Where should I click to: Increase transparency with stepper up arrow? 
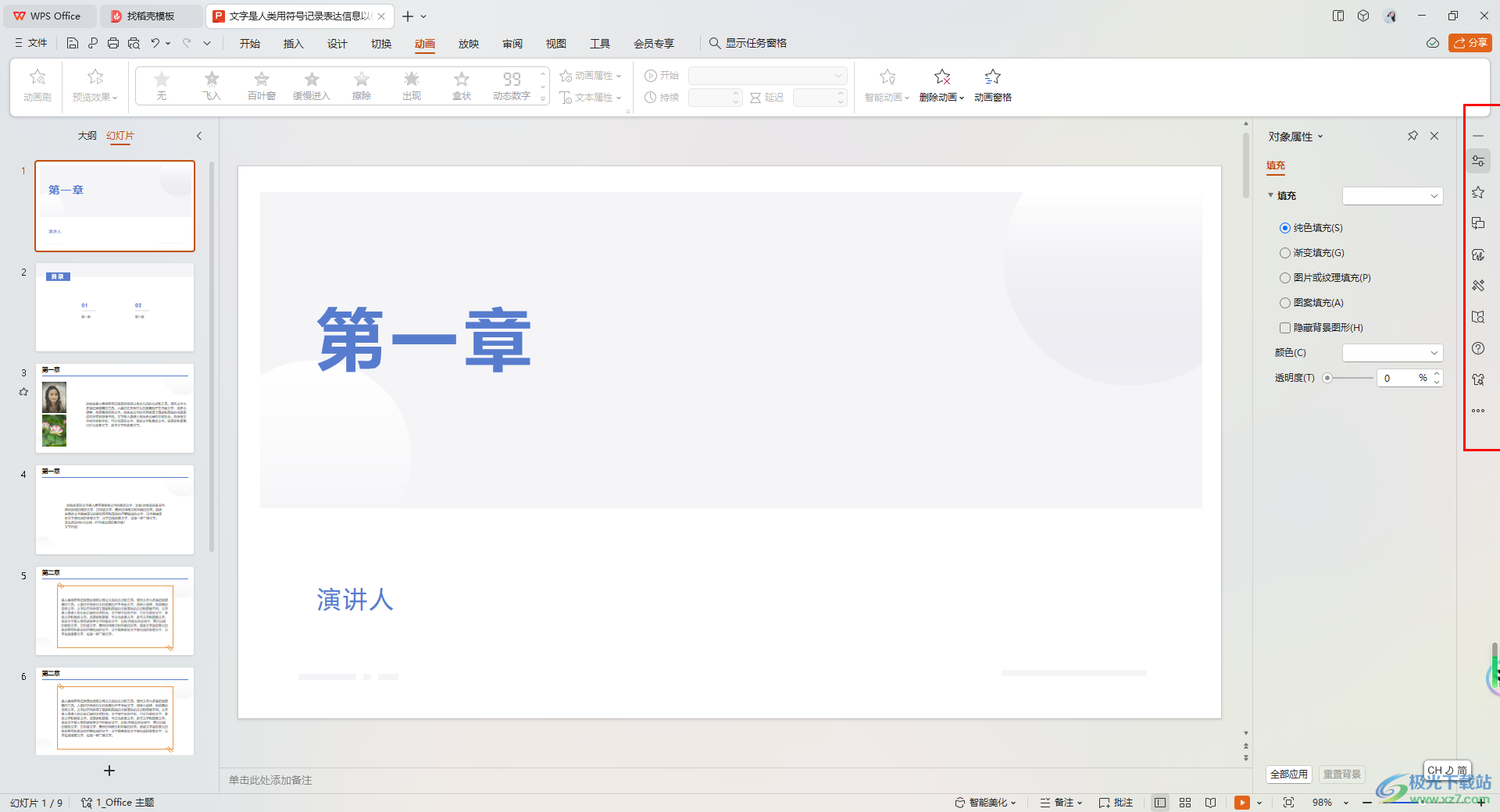(1437, 374)
